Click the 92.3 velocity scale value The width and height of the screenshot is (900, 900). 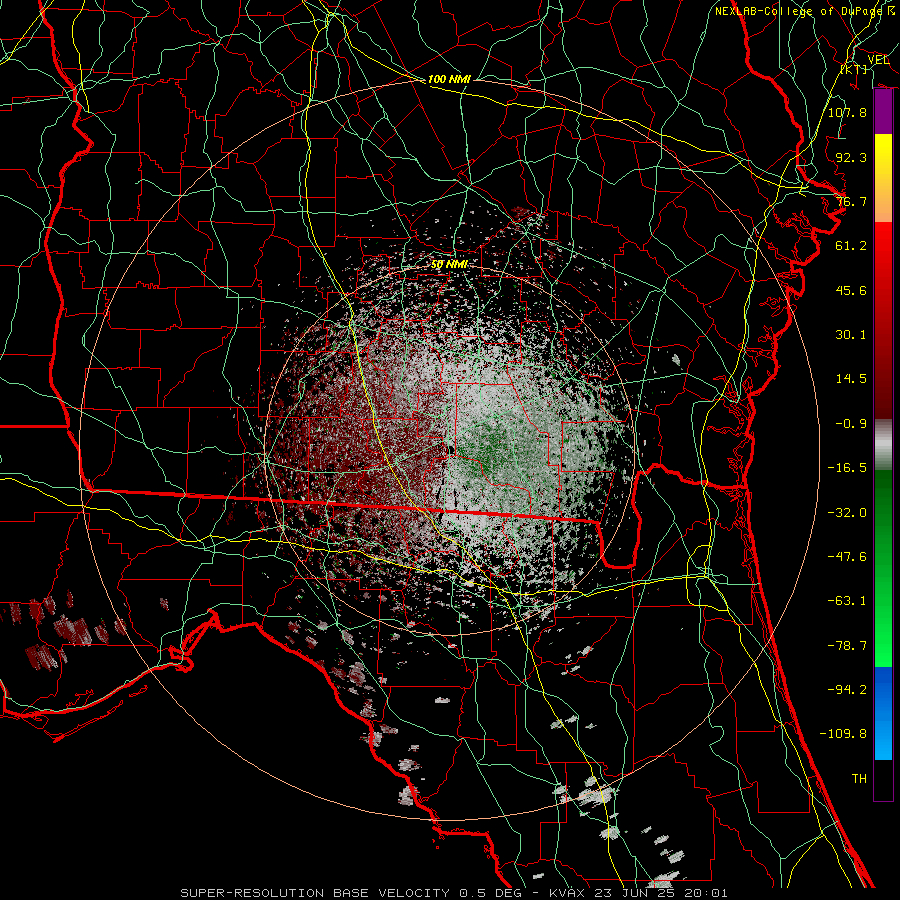click(x=851, y=157)
